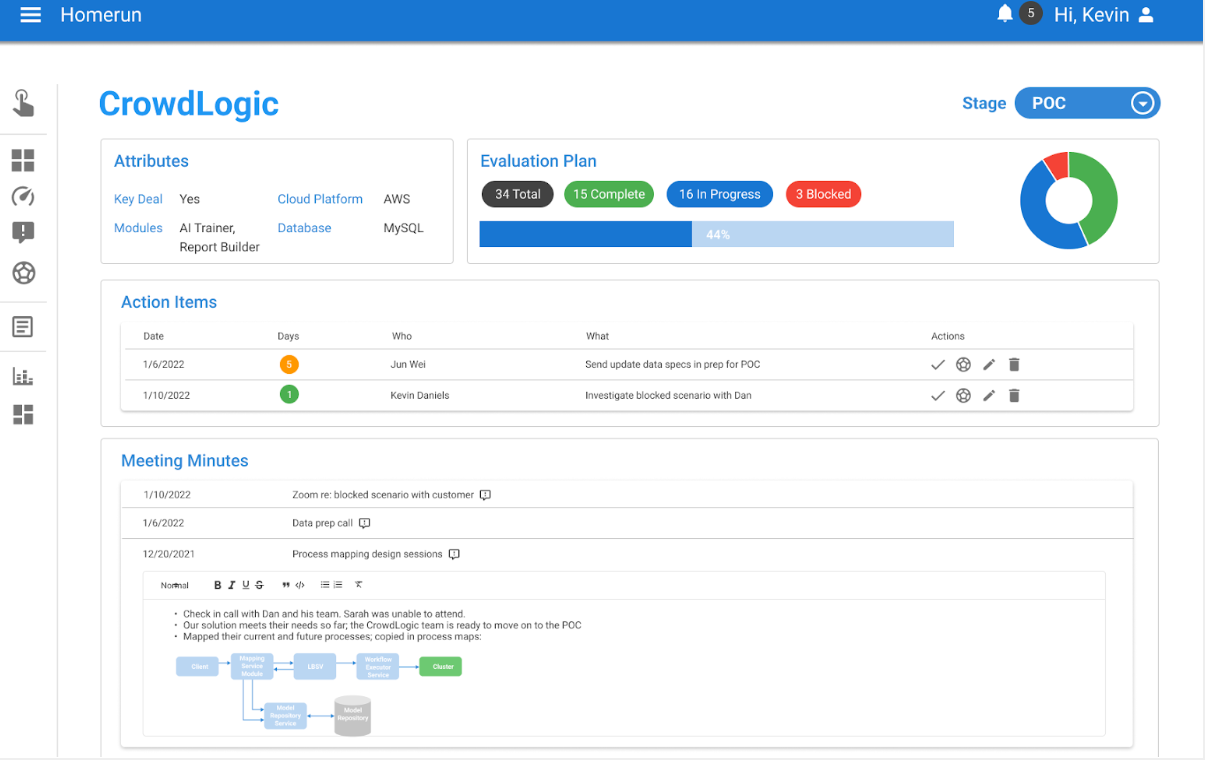Viewport: 1206px width, 760px height.
Task: Edit Kevin Daniels' action item with the pencil icon
Action: pos(989,396)
